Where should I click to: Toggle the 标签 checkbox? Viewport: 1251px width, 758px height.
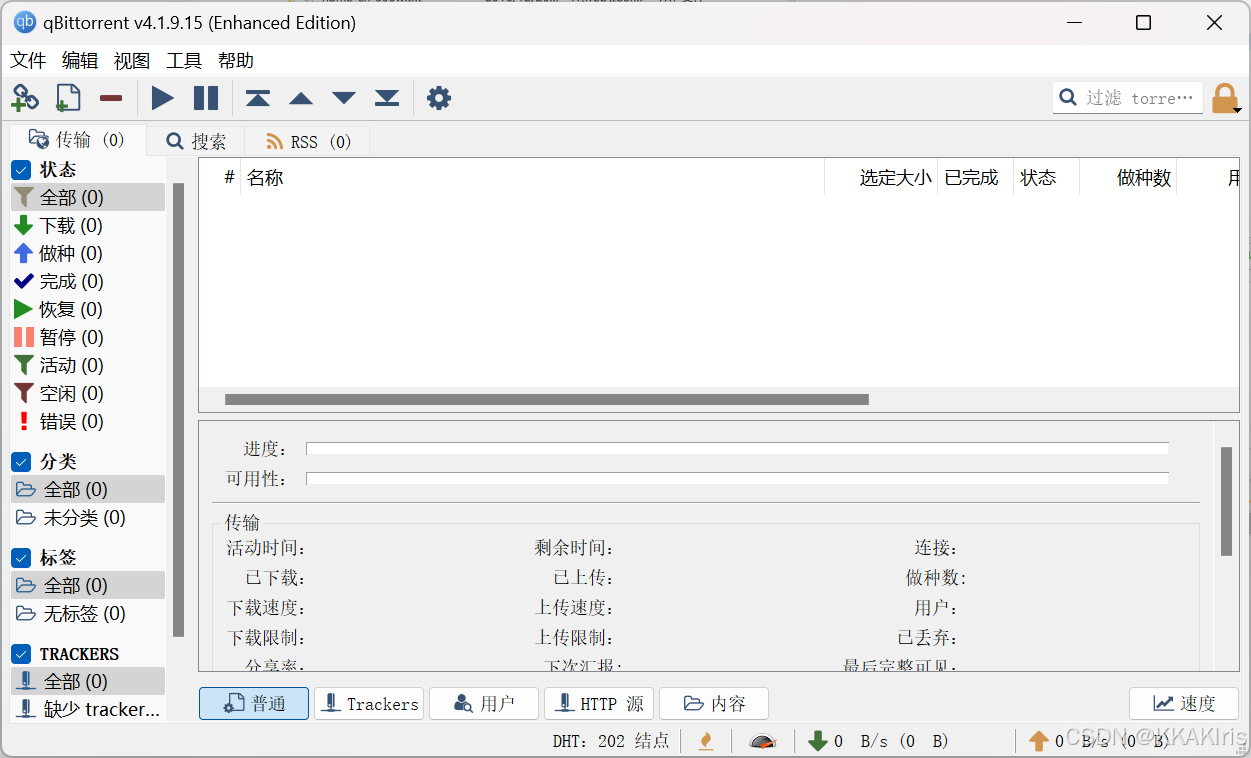21,558
